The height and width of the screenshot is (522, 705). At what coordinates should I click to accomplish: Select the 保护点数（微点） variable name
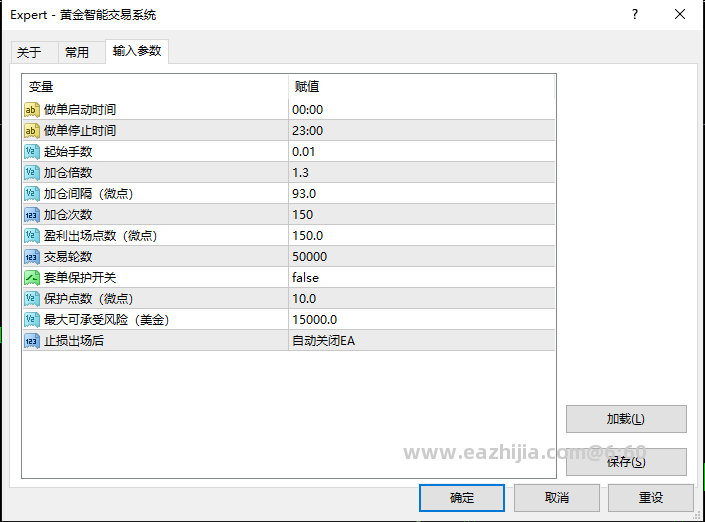click(88, 299)
